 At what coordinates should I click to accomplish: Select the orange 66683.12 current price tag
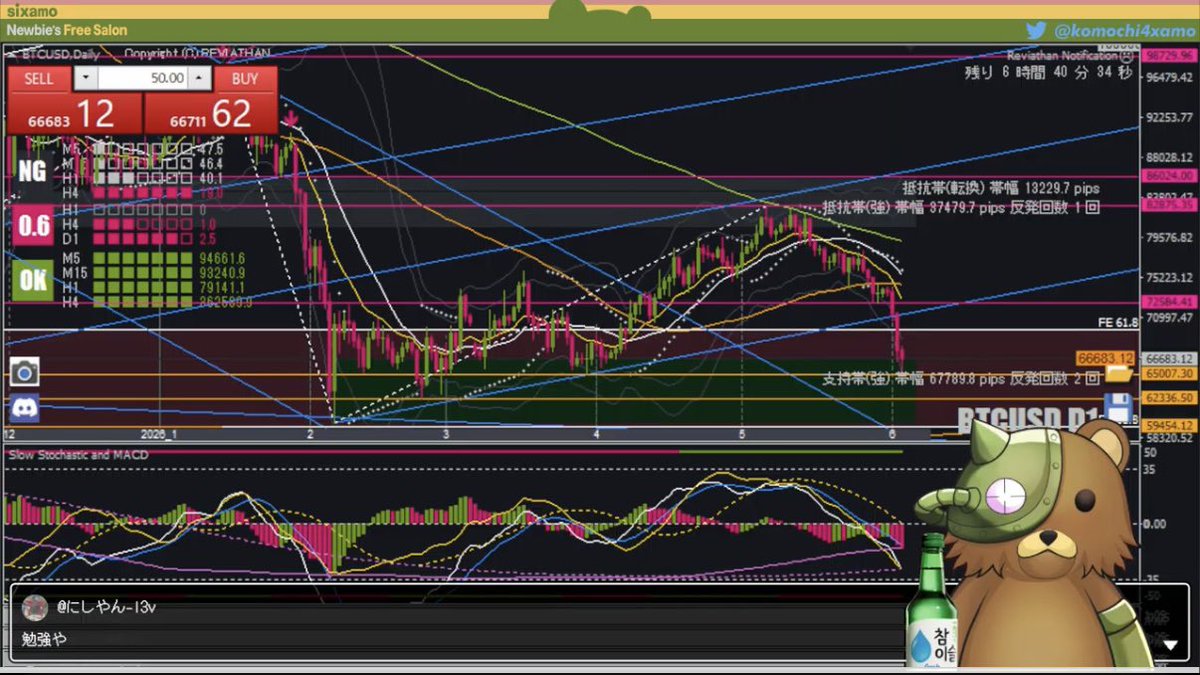1105,357
